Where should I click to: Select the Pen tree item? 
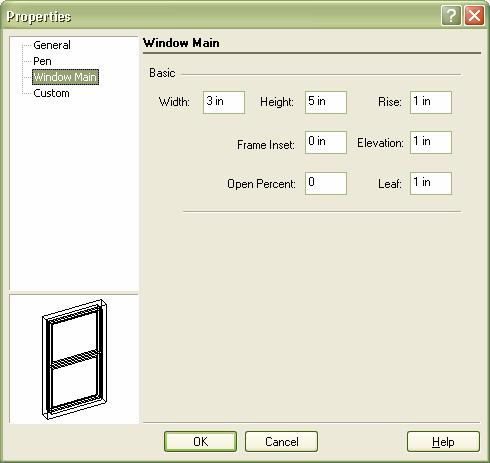pos(42,61)
